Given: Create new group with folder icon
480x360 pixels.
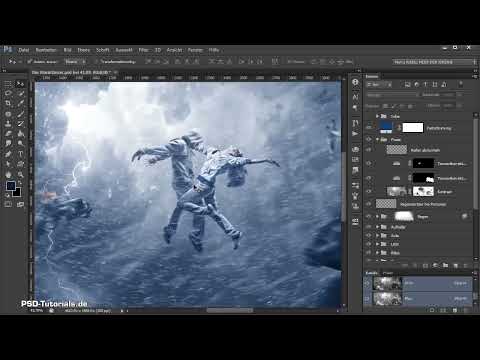Looking at the screenshot, I should pyautogui.click(x=446, y=266).
